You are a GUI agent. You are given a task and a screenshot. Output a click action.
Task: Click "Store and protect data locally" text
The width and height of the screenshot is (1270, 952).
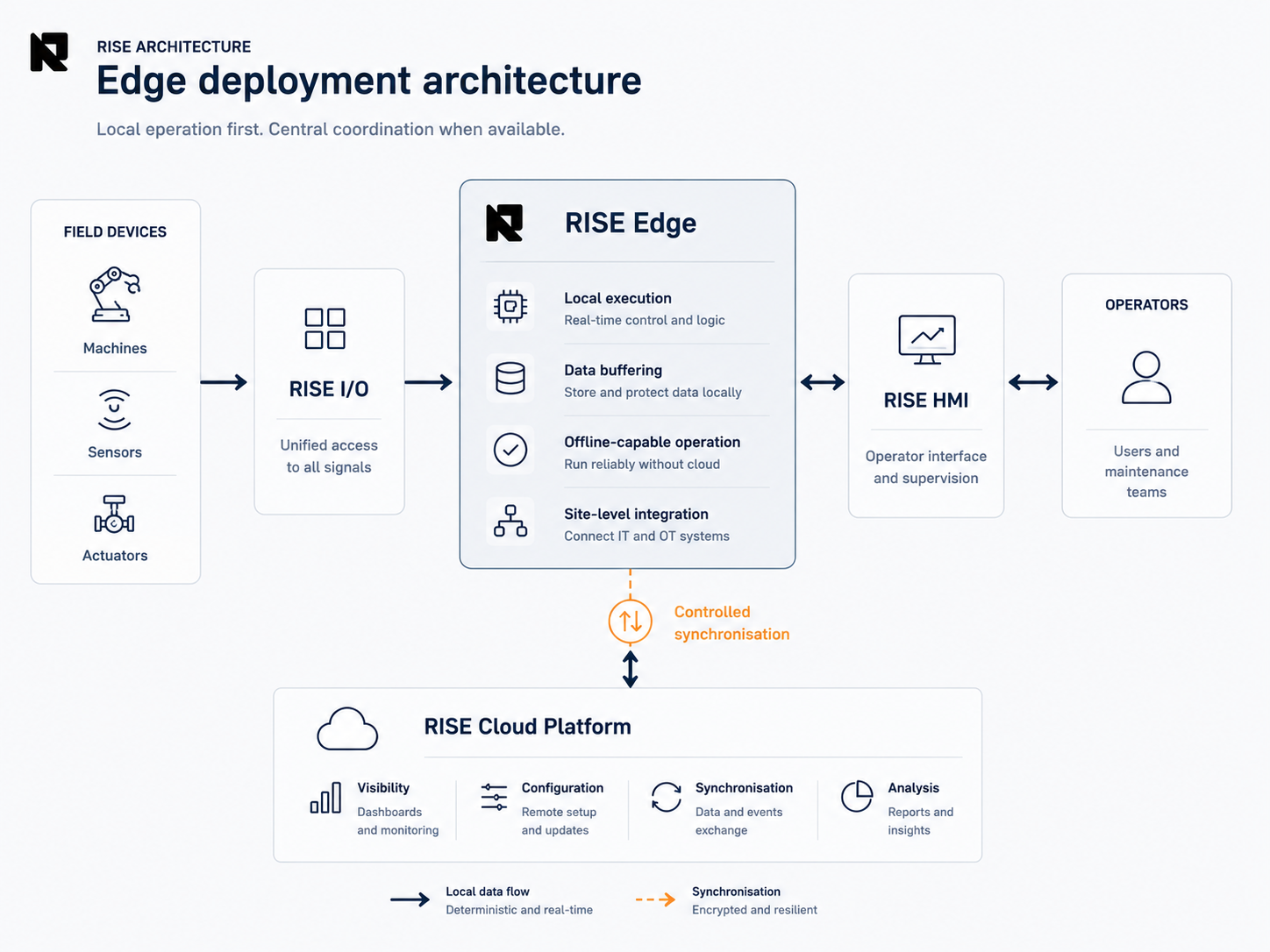click(x=653, y=392)
